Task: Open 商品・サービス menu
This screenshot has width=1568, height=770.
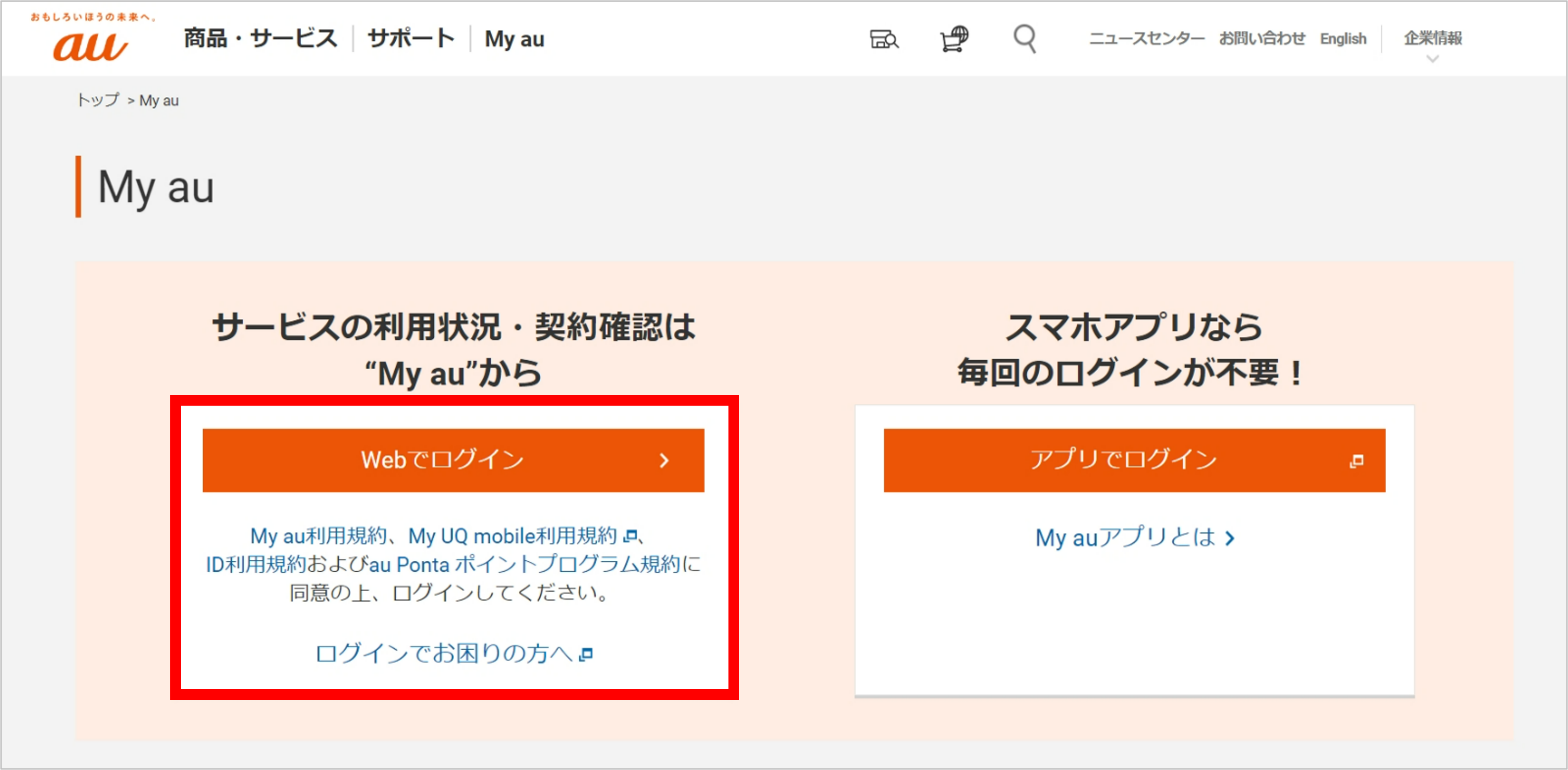Action: (261, 39)
